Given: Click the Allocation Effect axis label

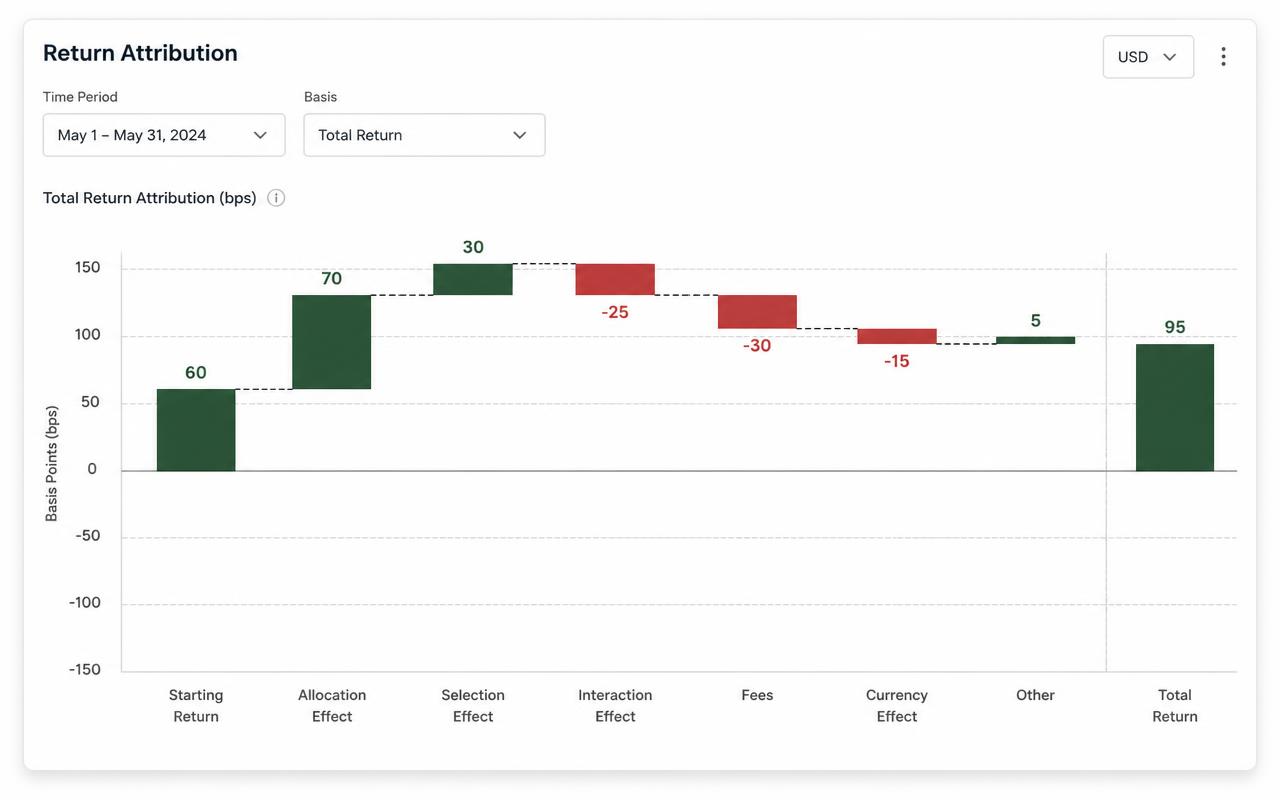Looking at the screenshot, I should [x=332, y=706].
